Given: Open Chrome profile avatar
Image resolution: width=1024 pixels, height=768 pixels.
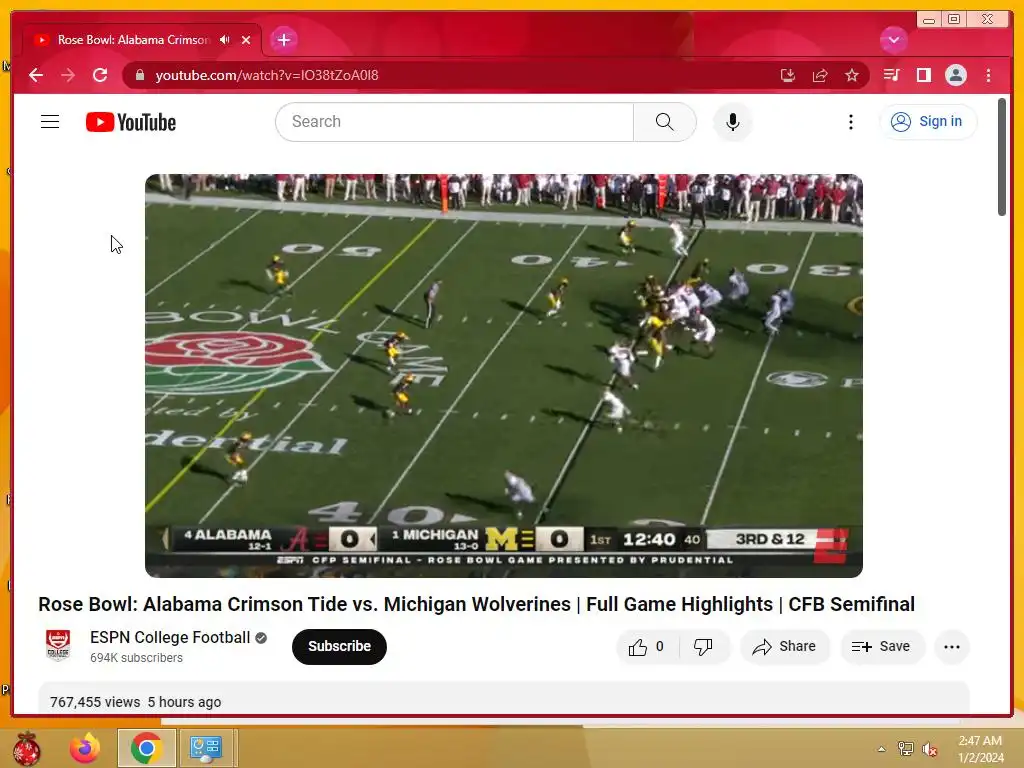Looking at the screenshot, I should click(x=955, y=75).
